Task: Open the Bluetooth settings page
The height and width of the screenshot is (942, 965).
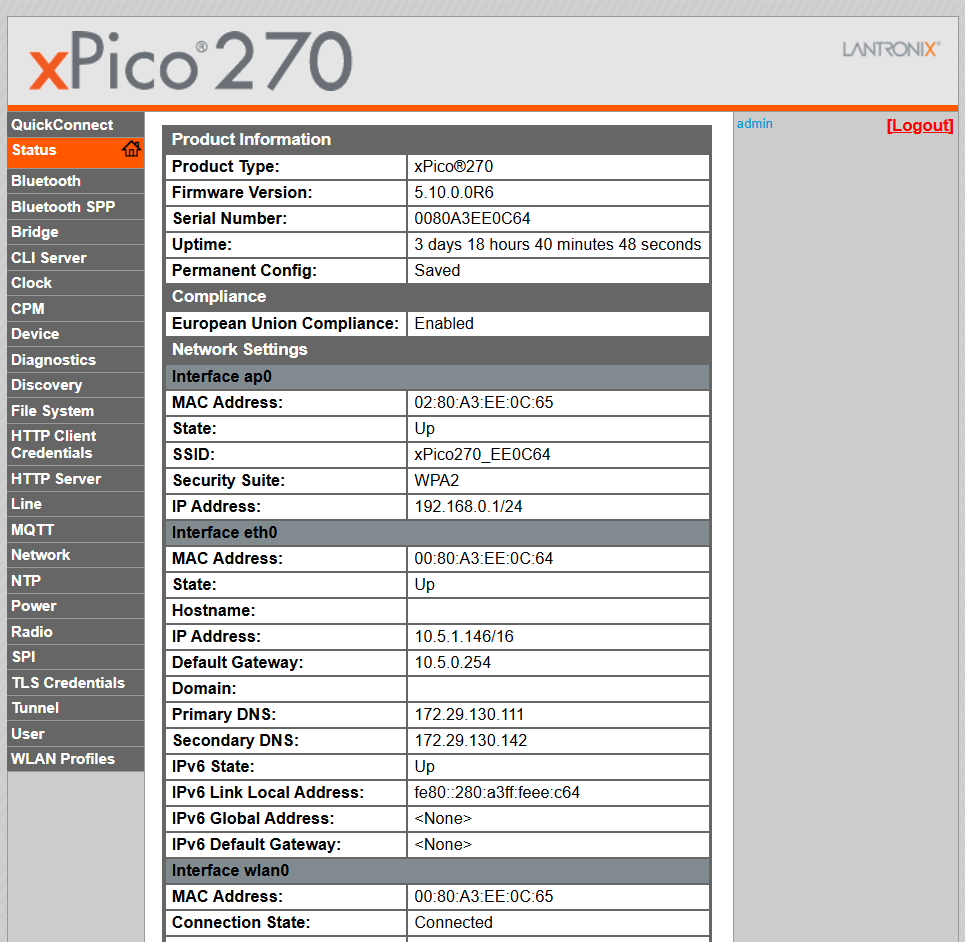Action: [43, 180]
